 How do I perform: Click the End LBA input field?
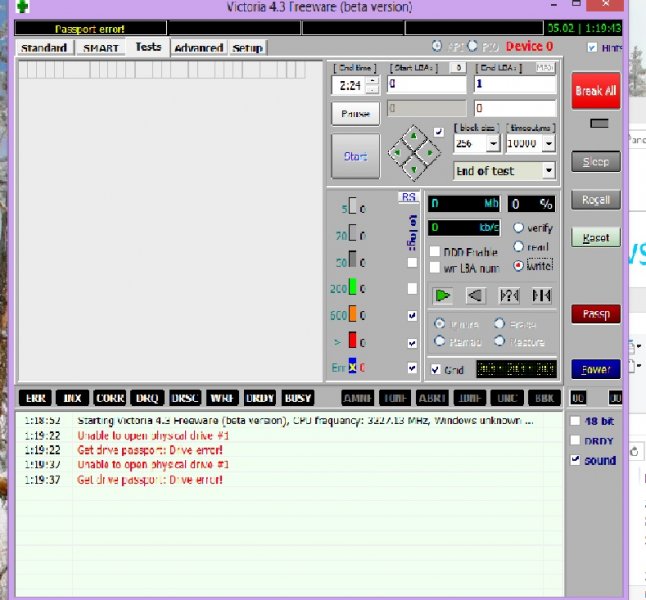point(515,84)
